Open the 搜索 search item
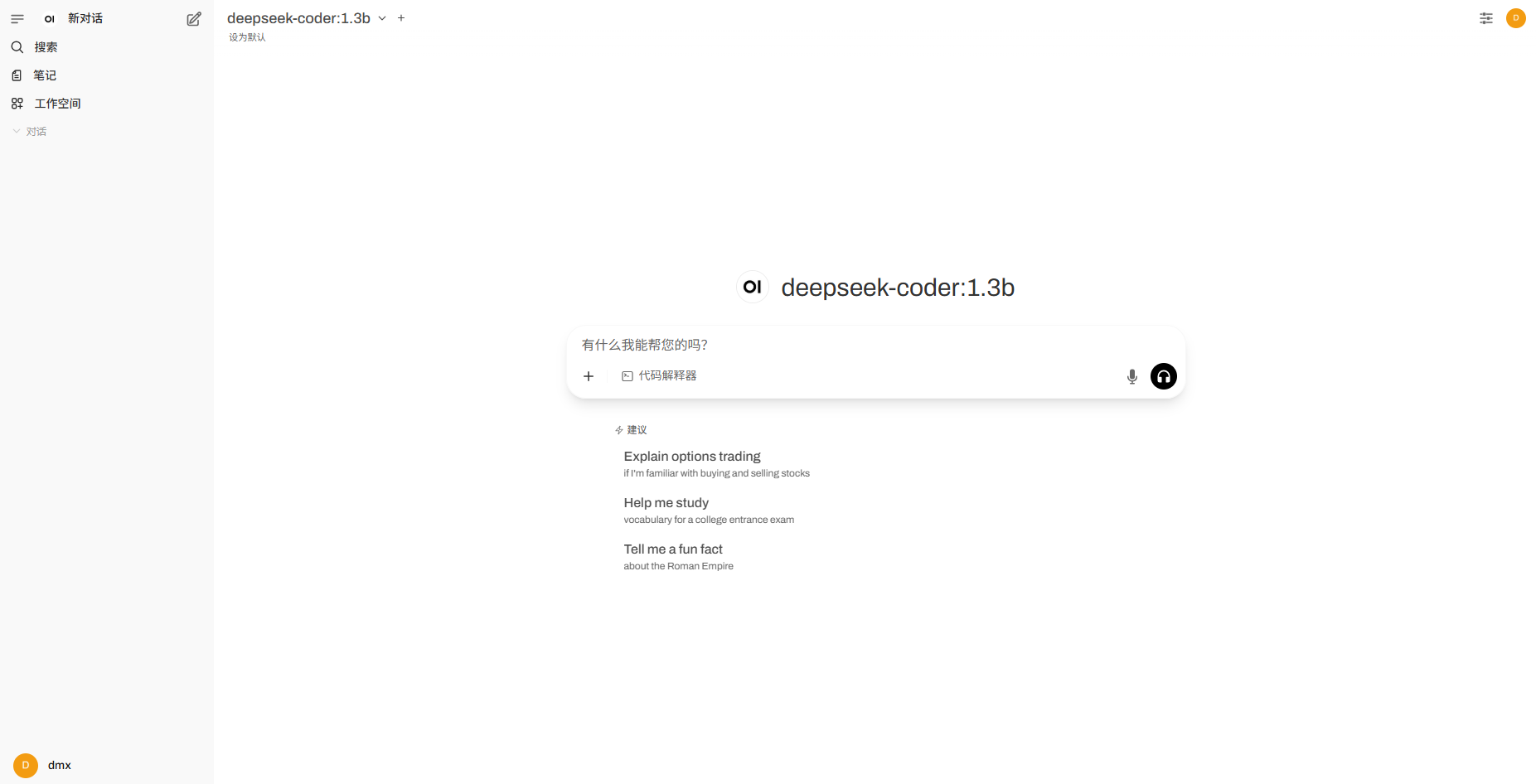1536x784 pixels. pyautogui.click(x=106, y=47)
